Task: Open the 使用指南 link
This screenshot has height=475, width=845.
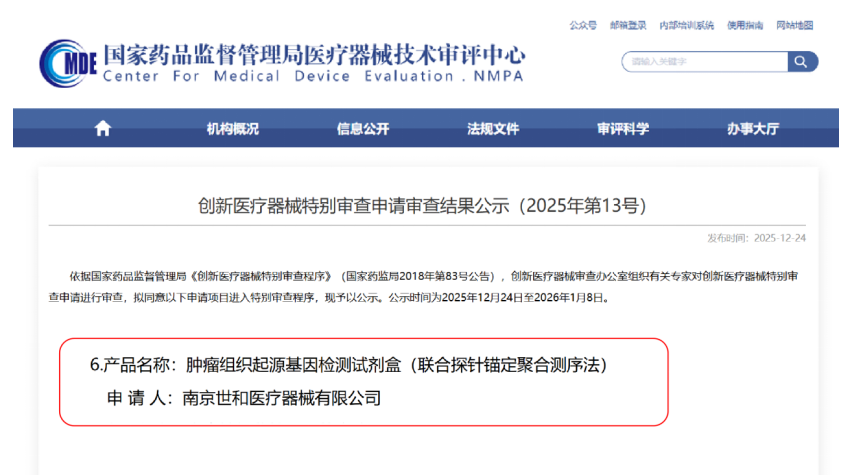Action: tap(744, 25)
